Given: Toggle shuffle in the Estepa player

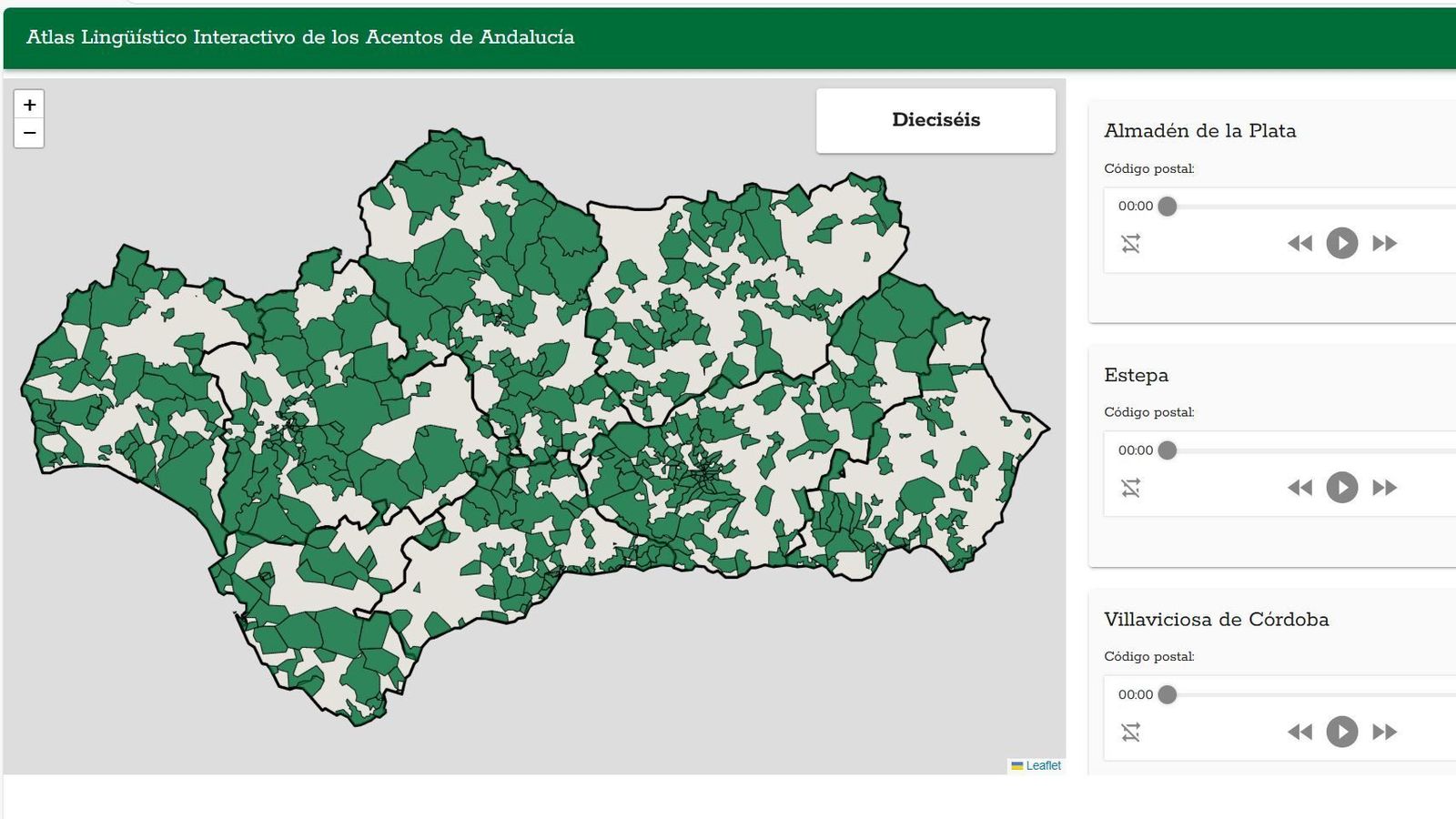Looking at the screenshot, I should click(x=1131, y=487).
